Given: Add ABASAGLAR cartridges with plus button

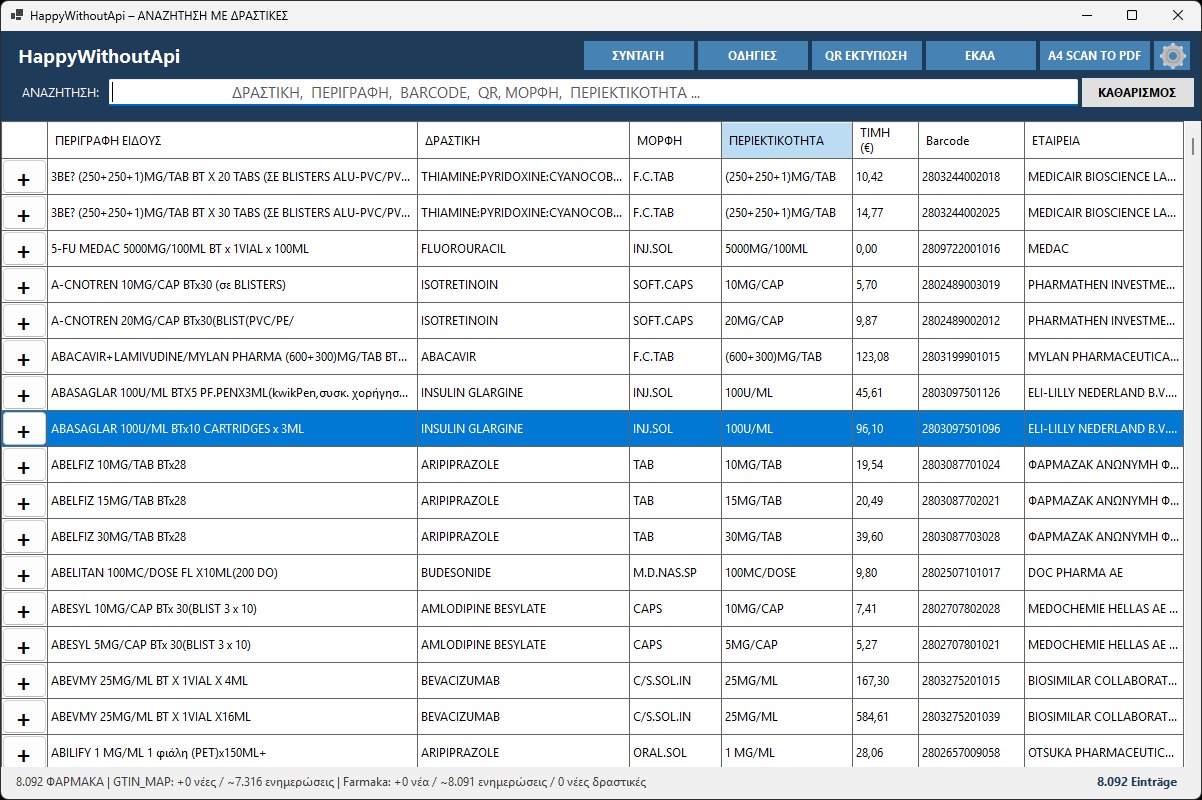Looking at the screenshot, I should (x=24, y=429).
